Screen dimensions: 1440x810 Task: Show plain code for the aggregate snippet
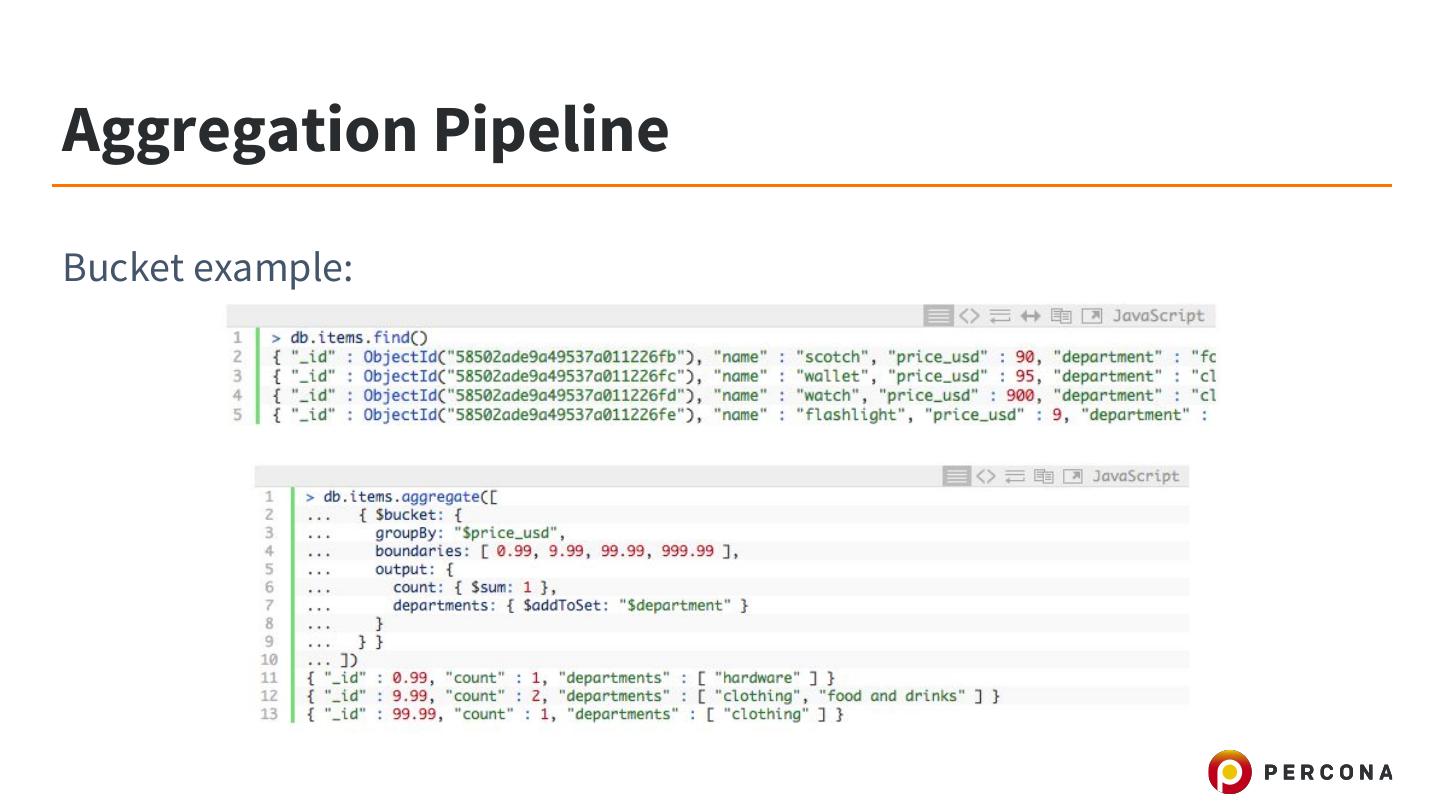986,477
